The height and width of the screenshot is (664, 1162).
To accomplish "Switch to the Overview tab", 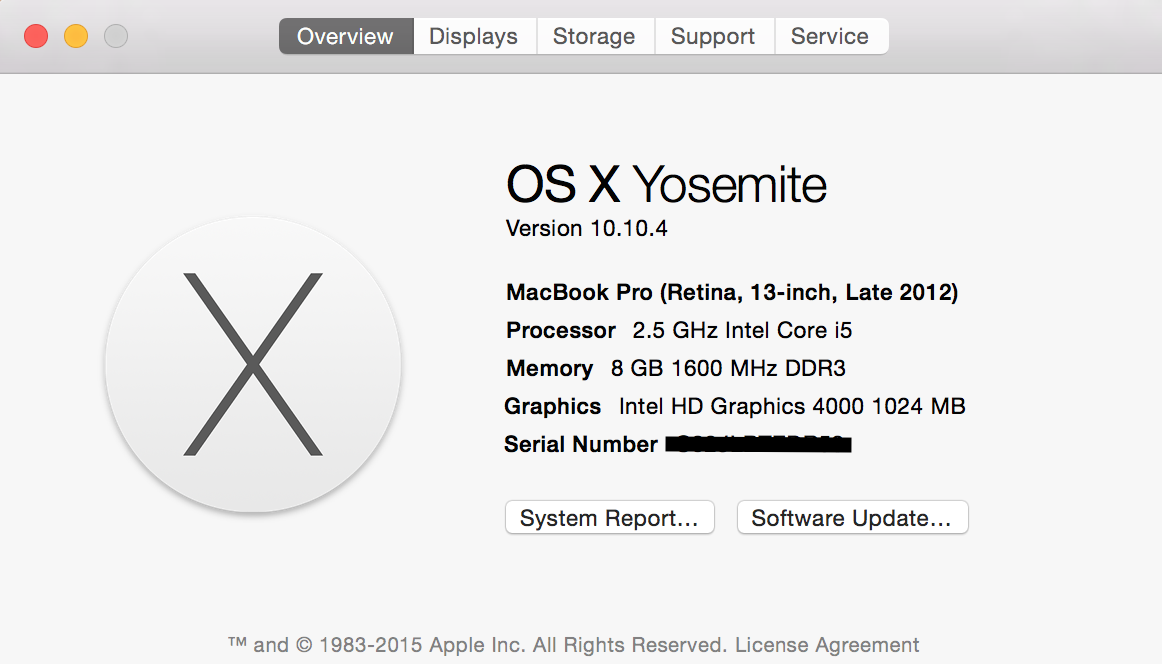I will [x=345, y=37].
